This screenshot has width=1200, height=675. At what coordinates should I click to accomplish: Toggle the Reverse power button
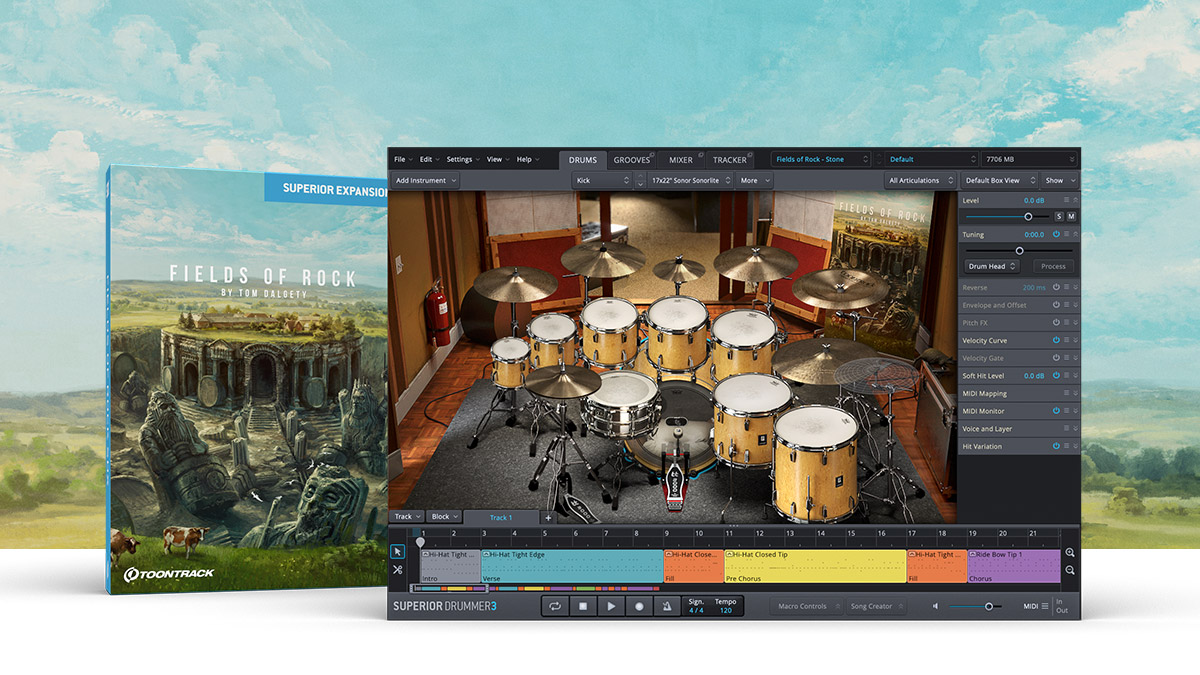pos(1056,287)
